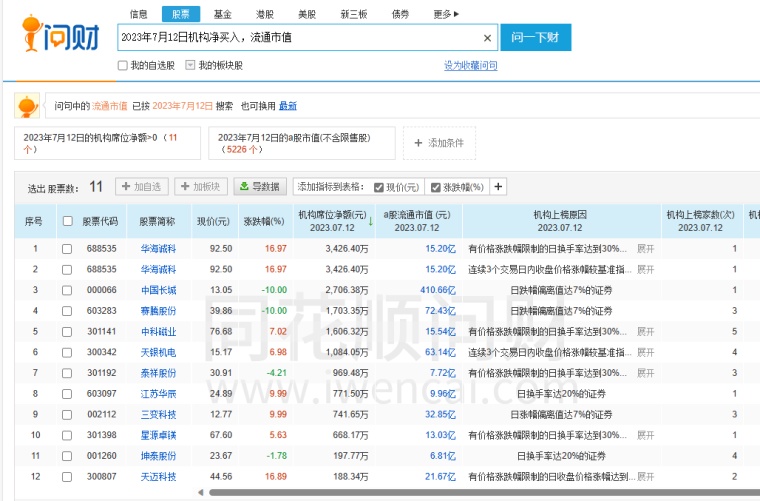Click the 问一下财 search button
Viewport: 760px width, 501px height.
(536, 37)
